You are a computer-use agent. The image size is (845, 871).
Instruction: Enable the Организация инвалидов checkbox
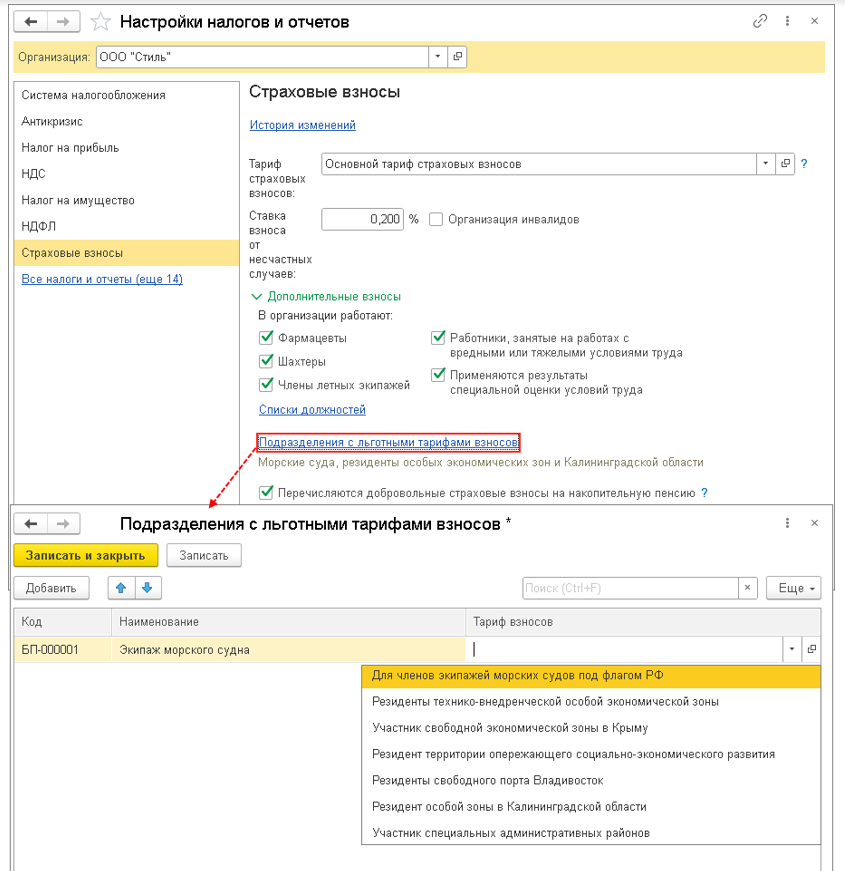436,219
